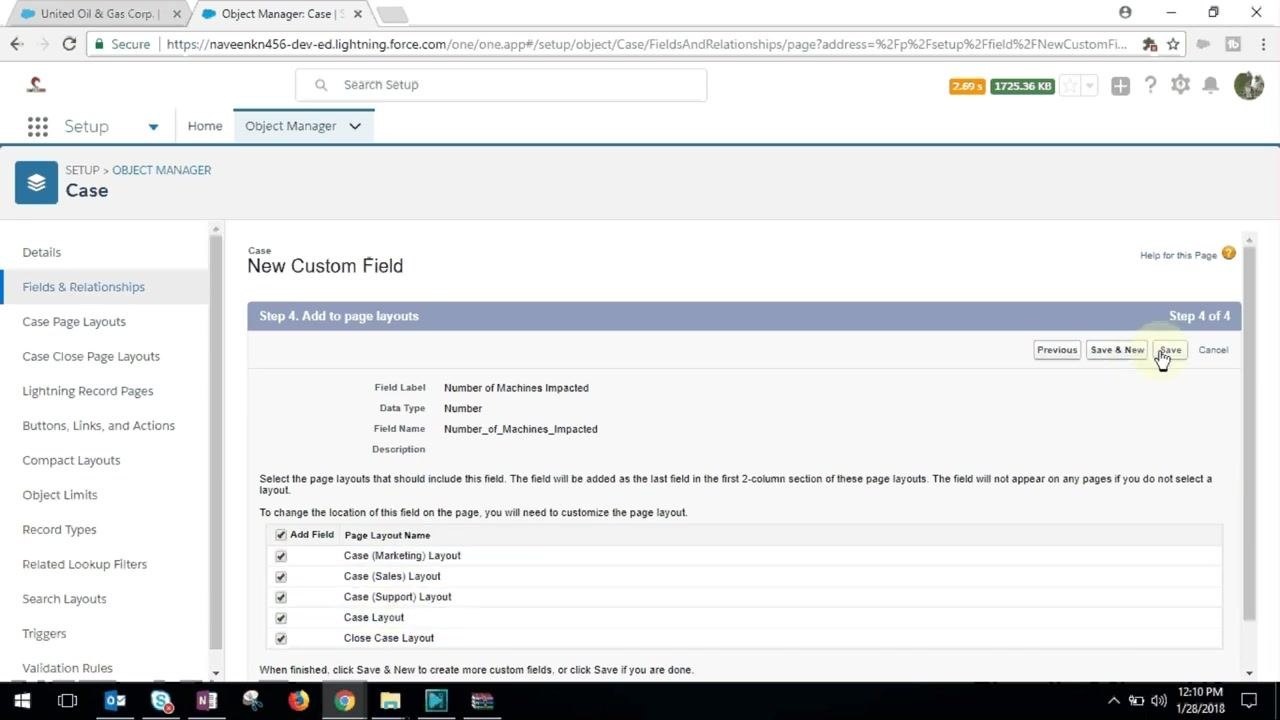Click the Cancel link
This screenshot has height=720, width=1280.
coord(1213,350)
